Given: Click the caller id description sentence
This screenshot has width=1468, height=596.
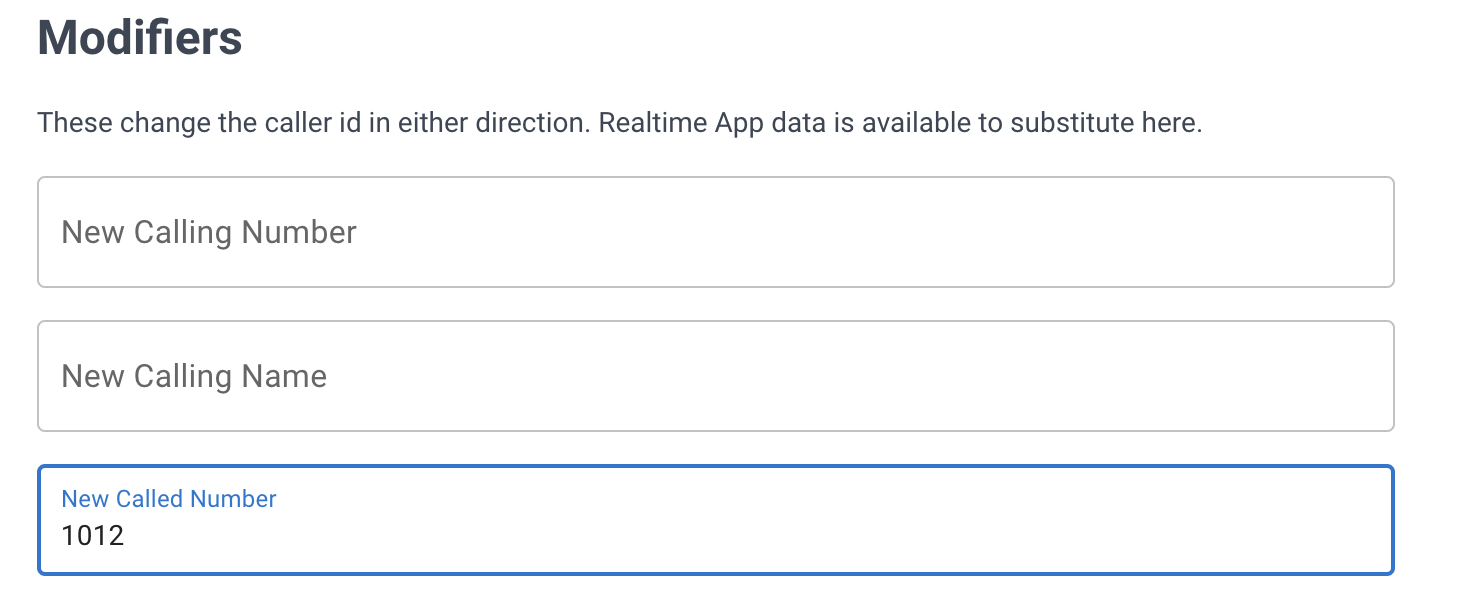Looking at the screenshot, I should 619,124.
